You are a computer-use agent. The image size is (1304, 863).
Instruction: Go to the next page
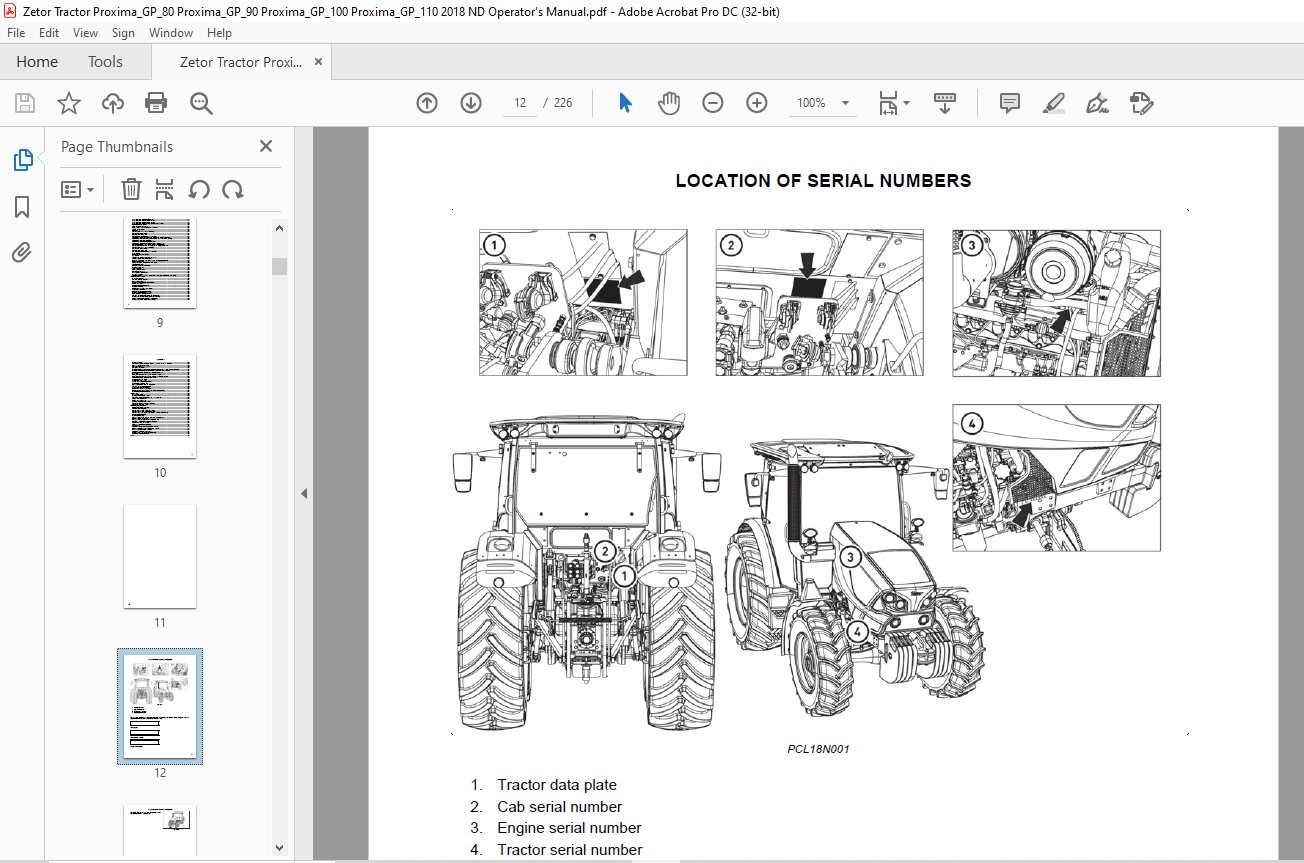pos(471,103)
